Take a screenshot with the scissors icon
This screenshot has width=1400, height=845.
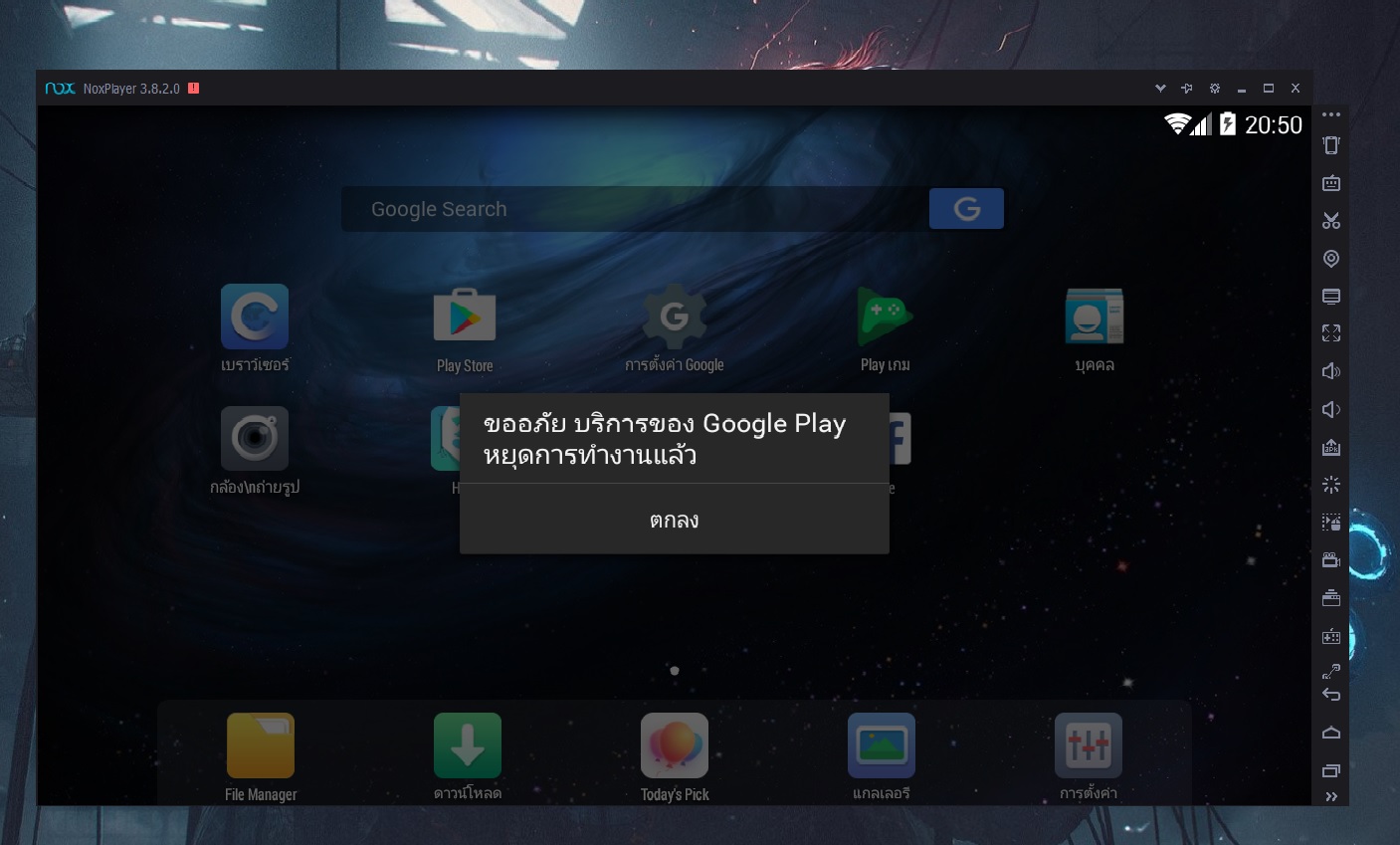(x=1331, y=221)
